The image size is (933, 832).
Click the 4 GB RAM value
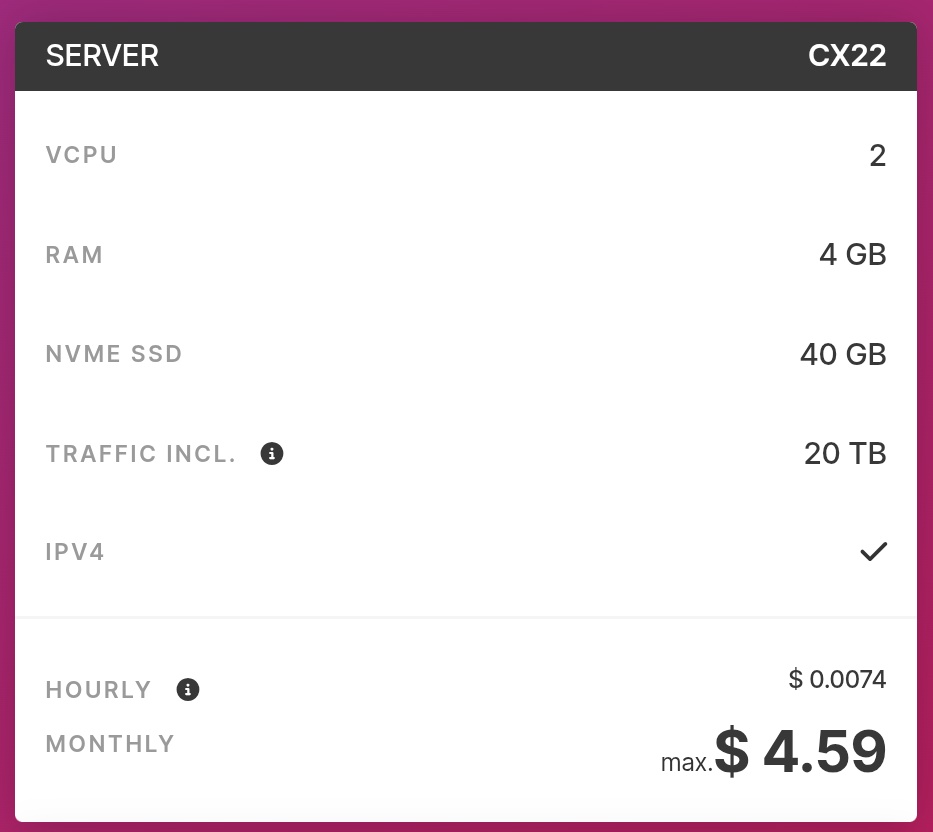click(x=853, y=255)
